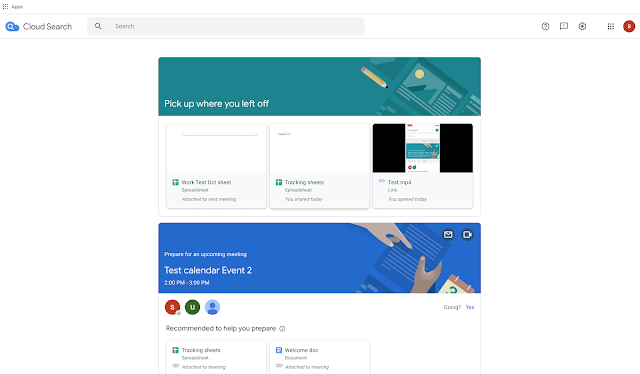Open the account avatar in the header

coord(629,26)
